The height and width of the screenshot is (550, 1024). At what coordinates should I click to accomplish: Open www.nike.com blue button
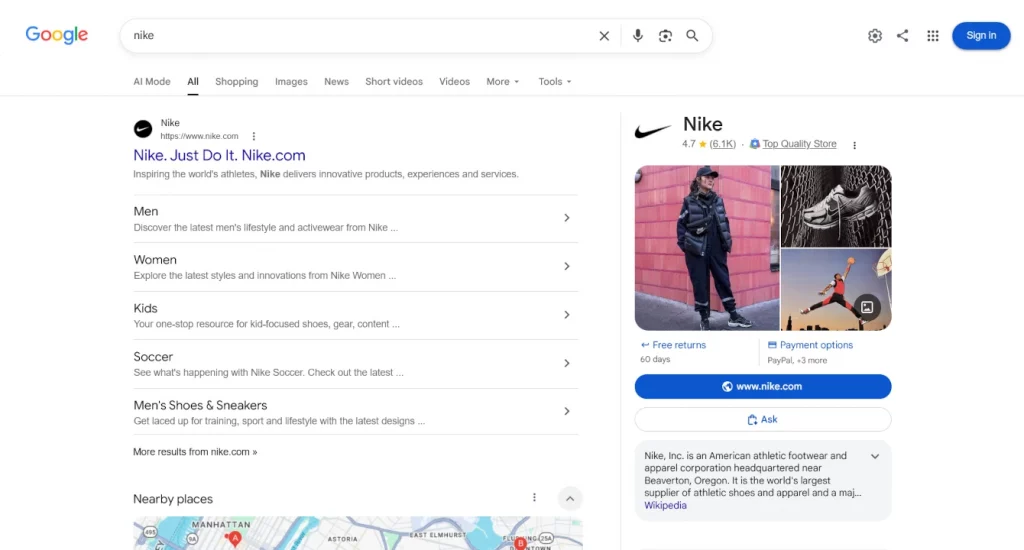point(763,386)
